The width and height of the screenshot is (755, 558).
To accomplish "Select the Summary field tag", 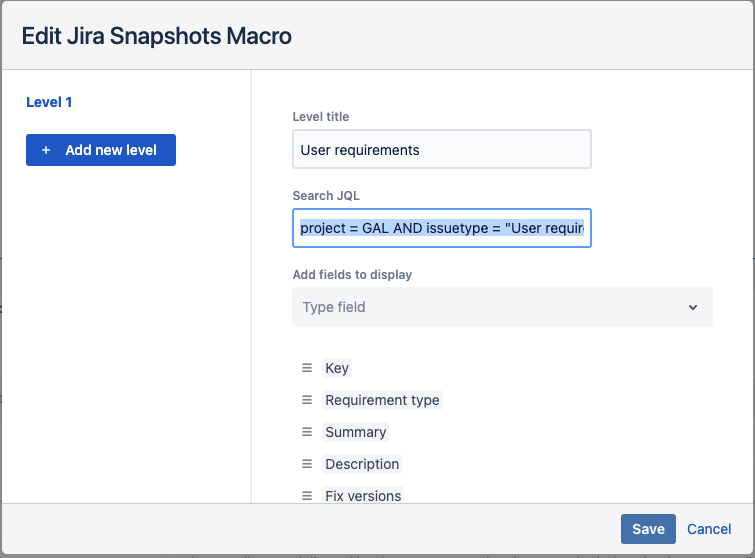I will (355, 432).
